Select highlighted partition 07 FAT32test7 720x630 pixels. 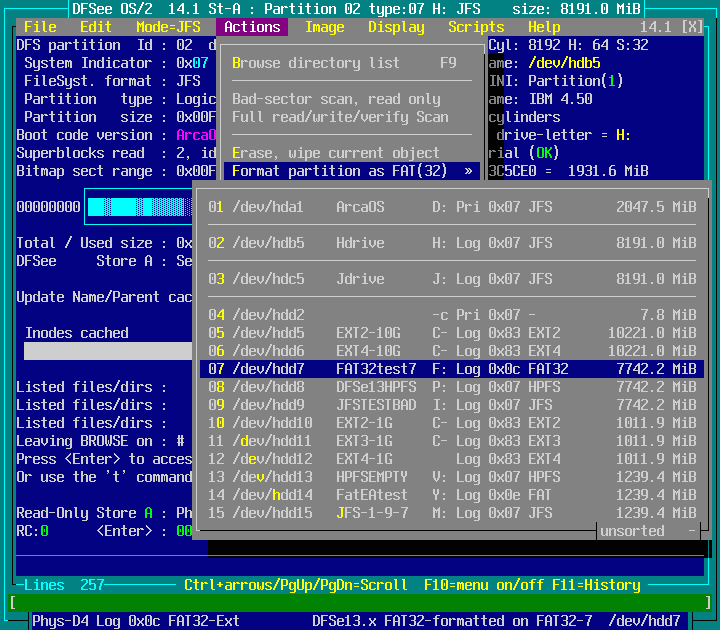coord(452,369)
